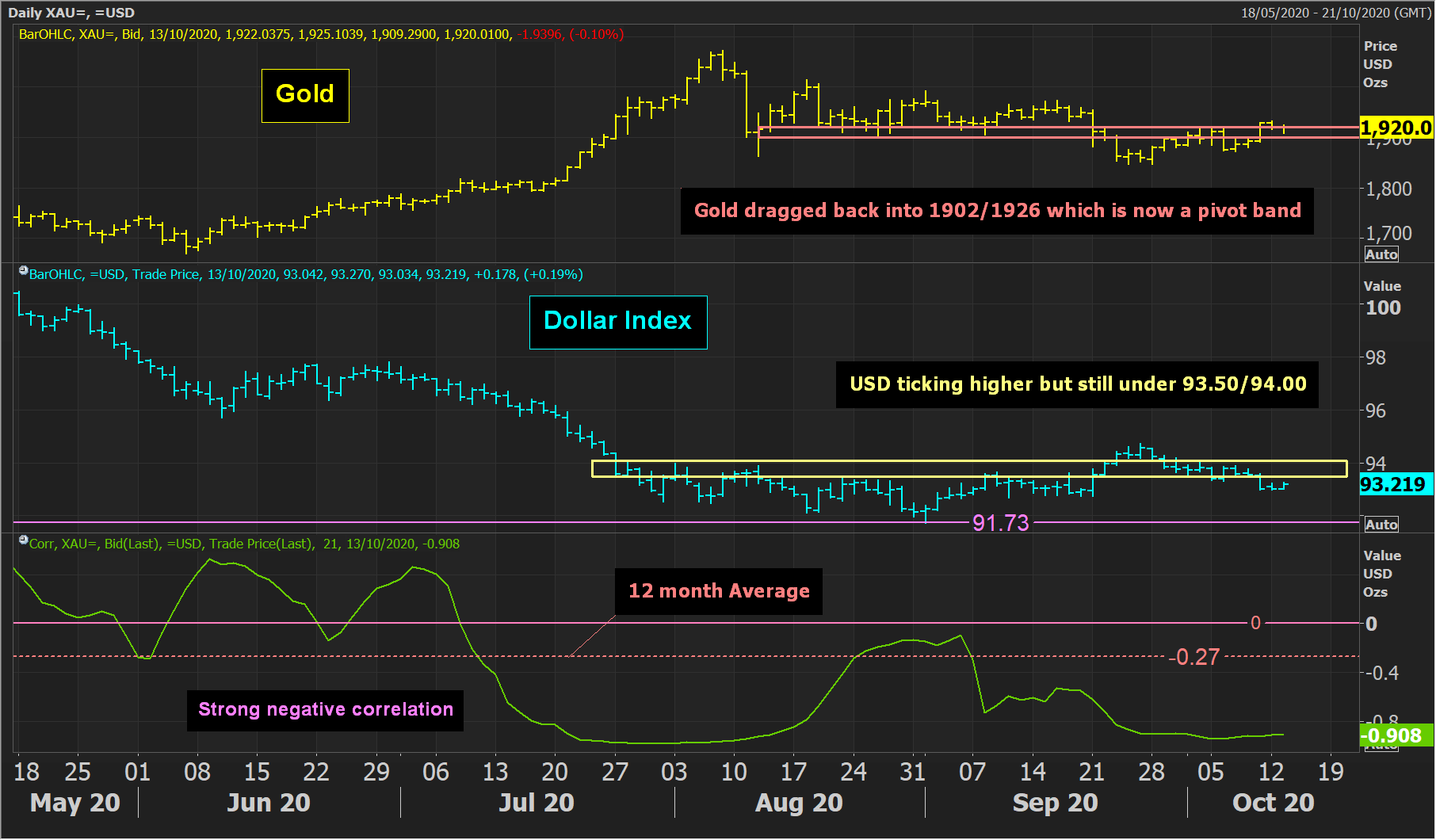Click the Price USD Ozs axis heading
The width and height of the screenshot is (1436, 840).
[x=1380, y=64]
